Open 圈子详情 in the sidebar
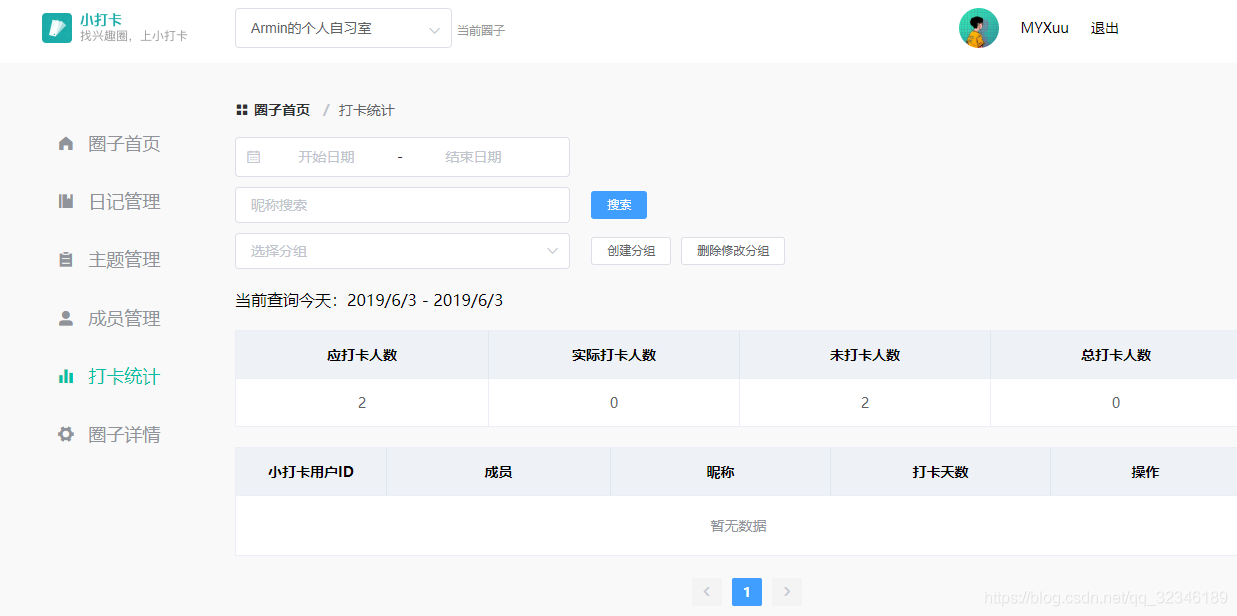 click(x=124, y=434)
